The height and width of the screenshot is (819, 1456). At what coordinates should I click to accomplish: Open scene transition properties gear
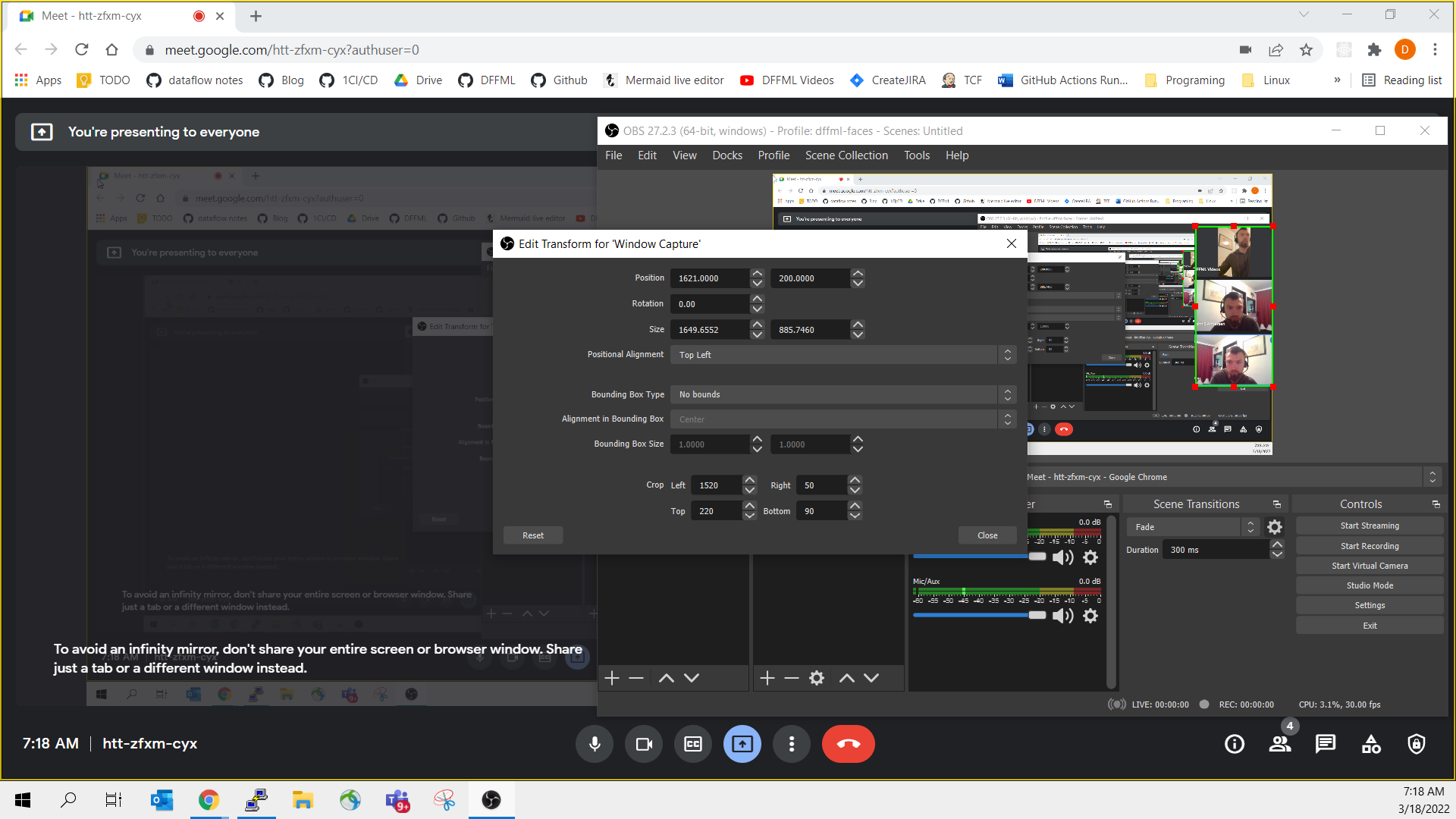(x=1275, y=526)
